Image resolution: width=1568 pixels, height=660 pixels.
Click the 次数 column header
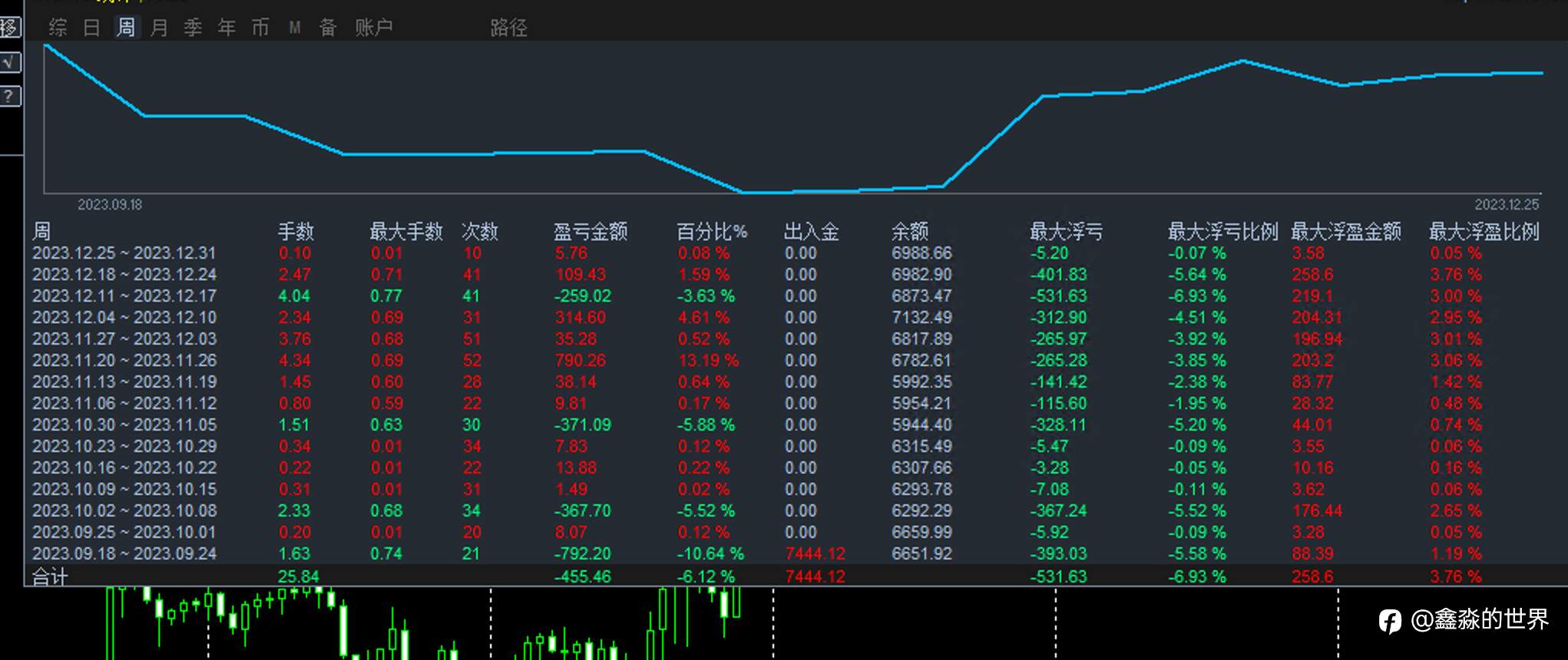point(480,232)
